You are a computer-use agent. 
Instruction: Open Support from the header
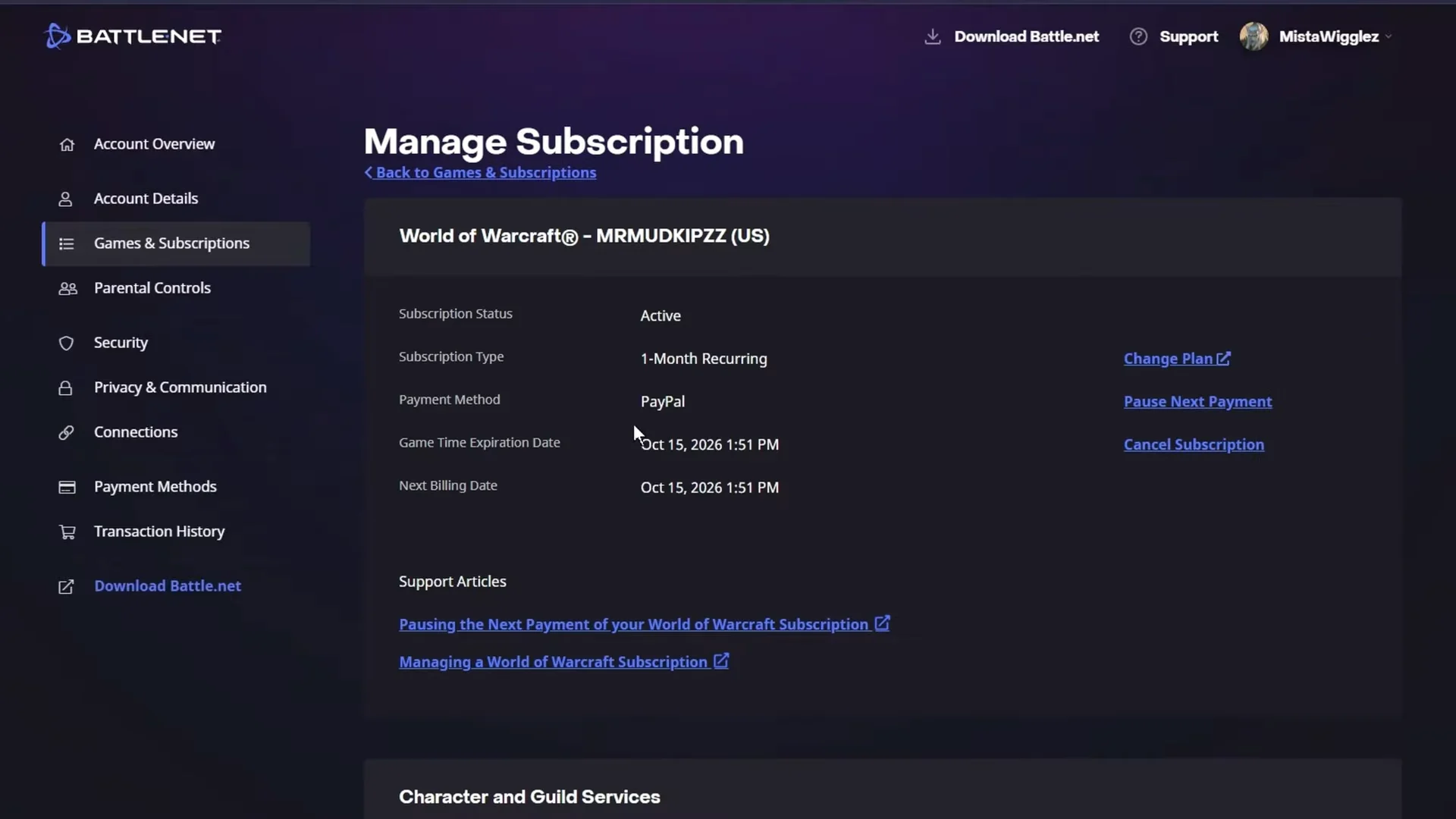click(1188, 36)
